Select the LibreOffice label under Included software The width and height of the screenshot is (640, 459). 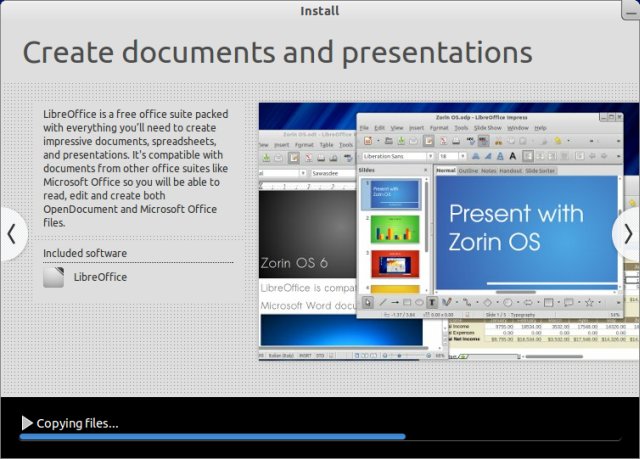tap(100, 277)
